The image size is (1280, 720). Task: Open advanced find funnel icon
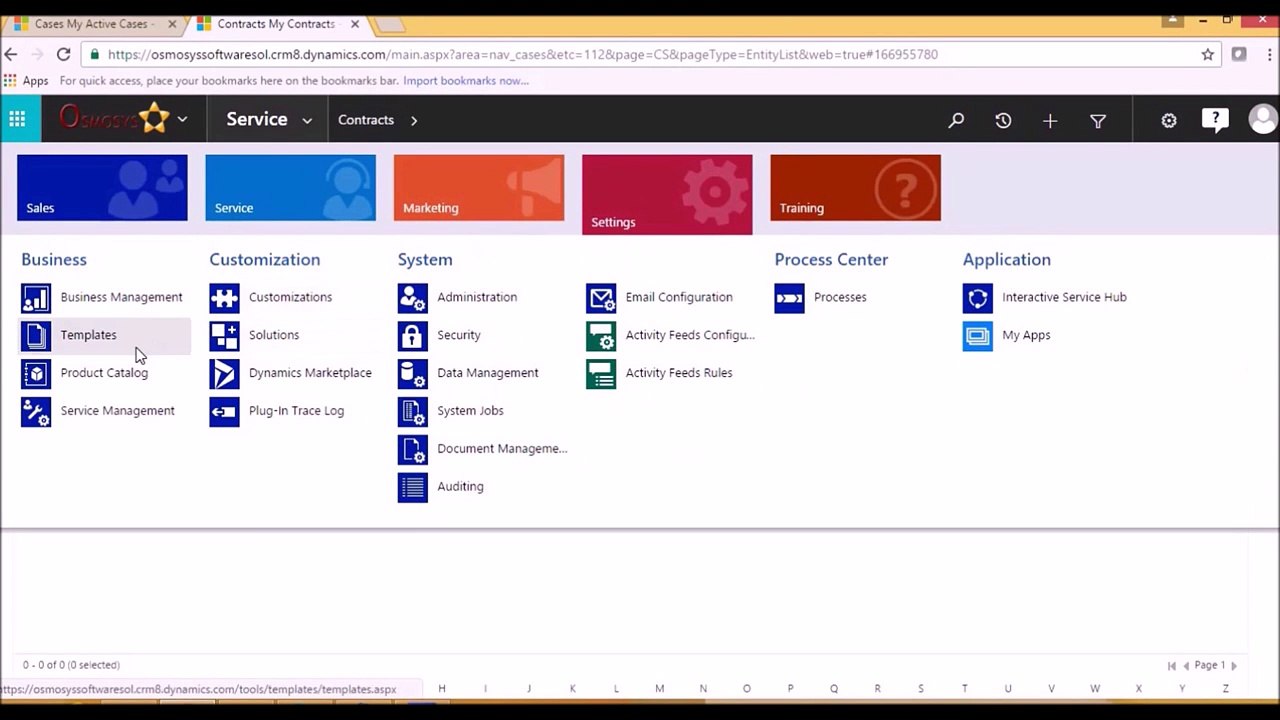[x=1098, y=120]
